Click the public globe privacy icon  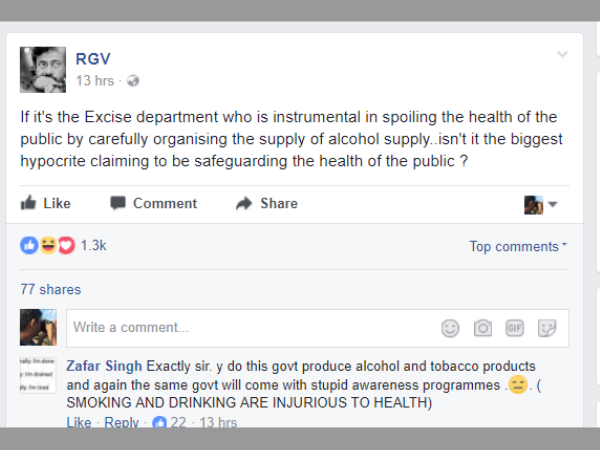click(x=133, y=81)
